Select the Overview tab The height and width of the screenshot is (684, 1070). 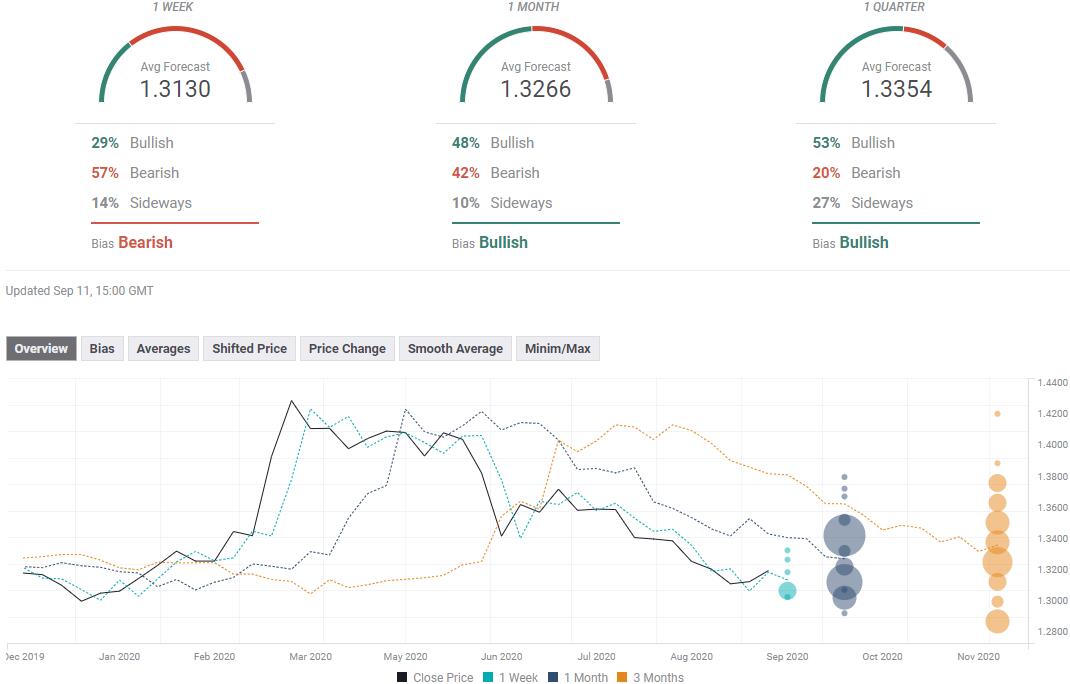(41, 348)
